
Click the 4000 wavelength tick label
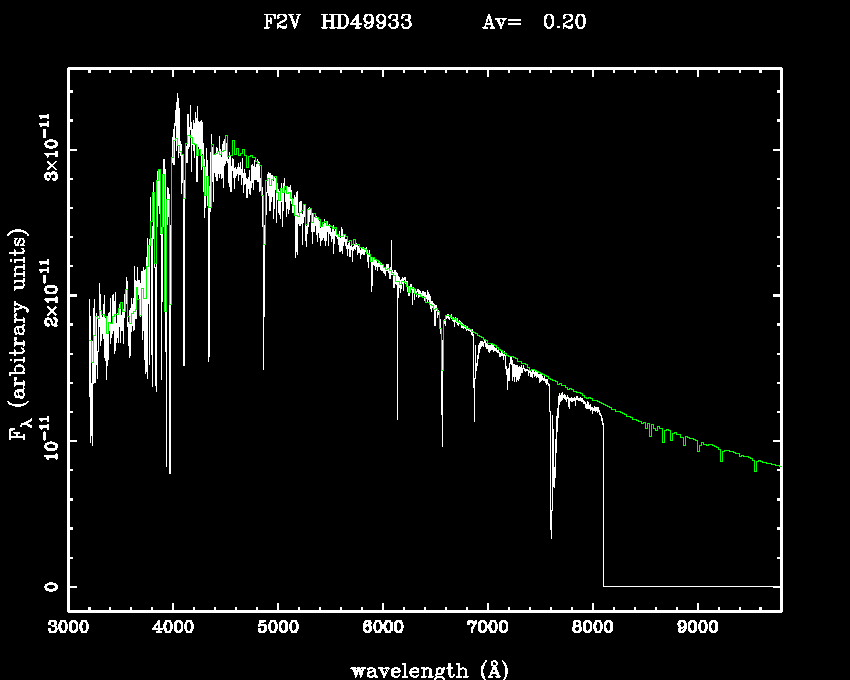[173, 627]
